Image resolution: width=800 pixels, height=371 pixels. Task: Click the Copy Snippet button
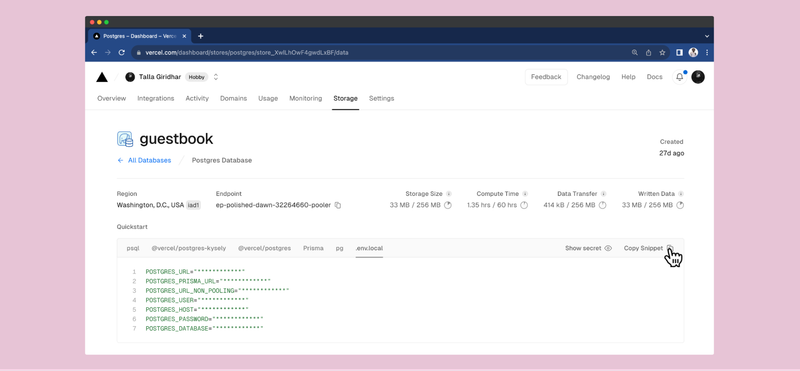(648, 249)
